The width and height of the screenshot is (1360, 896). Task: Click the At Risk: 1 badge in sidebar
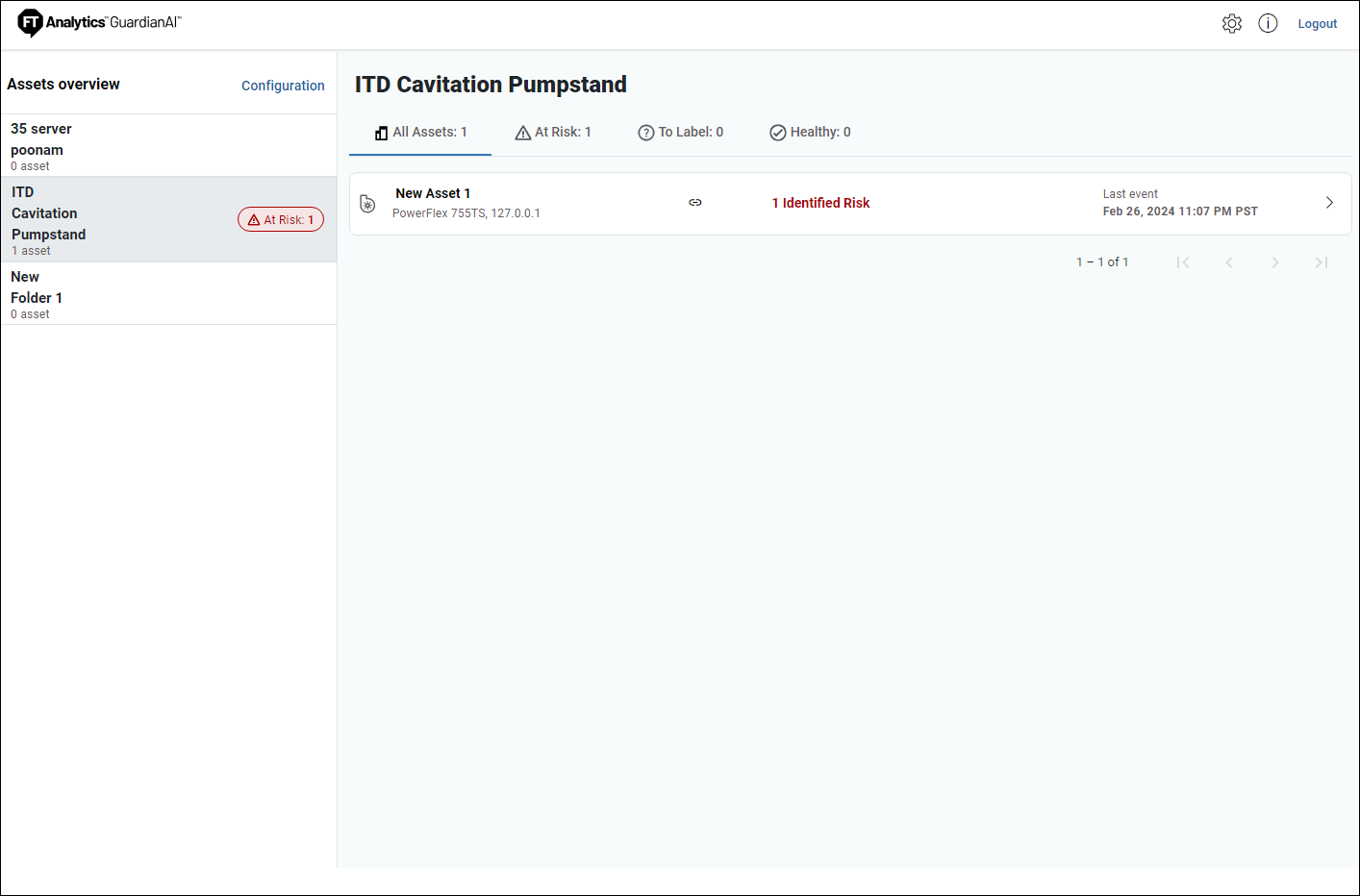[x=281, y=220]
